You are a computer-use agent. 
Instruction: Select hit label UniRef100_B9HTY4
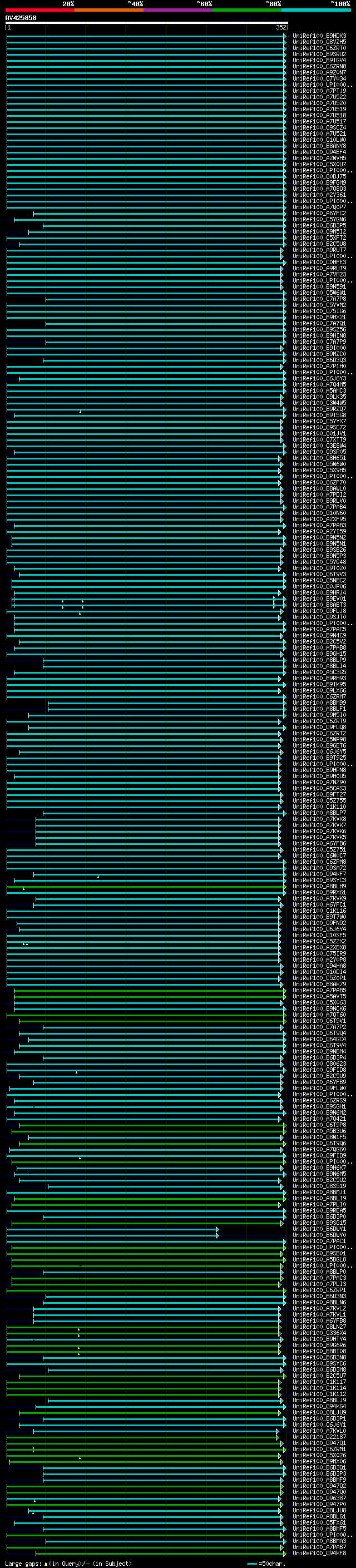[319, 1338]
